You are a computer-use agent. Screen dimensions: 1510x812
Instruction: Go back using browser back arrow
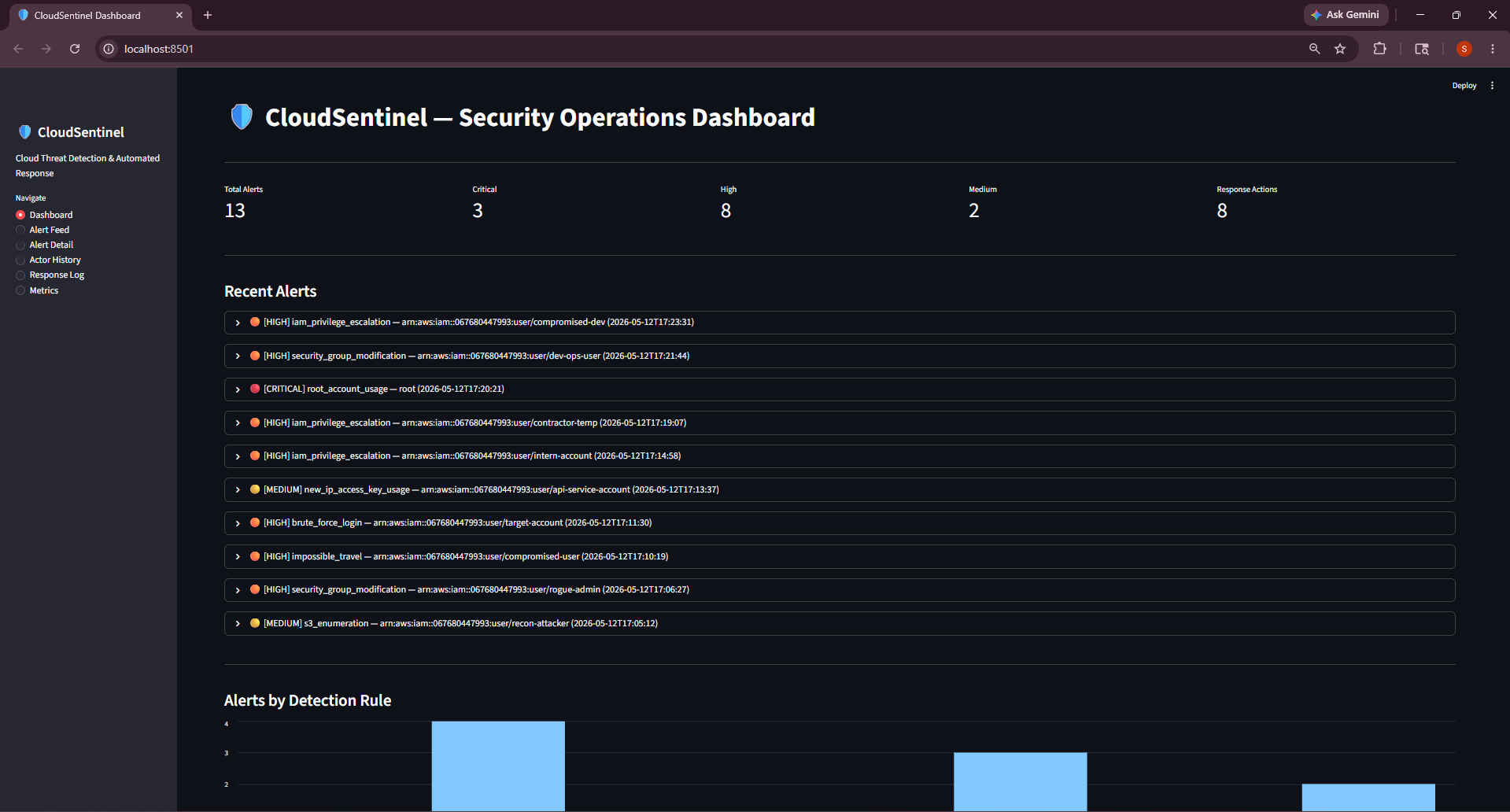pyautogui.click(x=18, y=49)
